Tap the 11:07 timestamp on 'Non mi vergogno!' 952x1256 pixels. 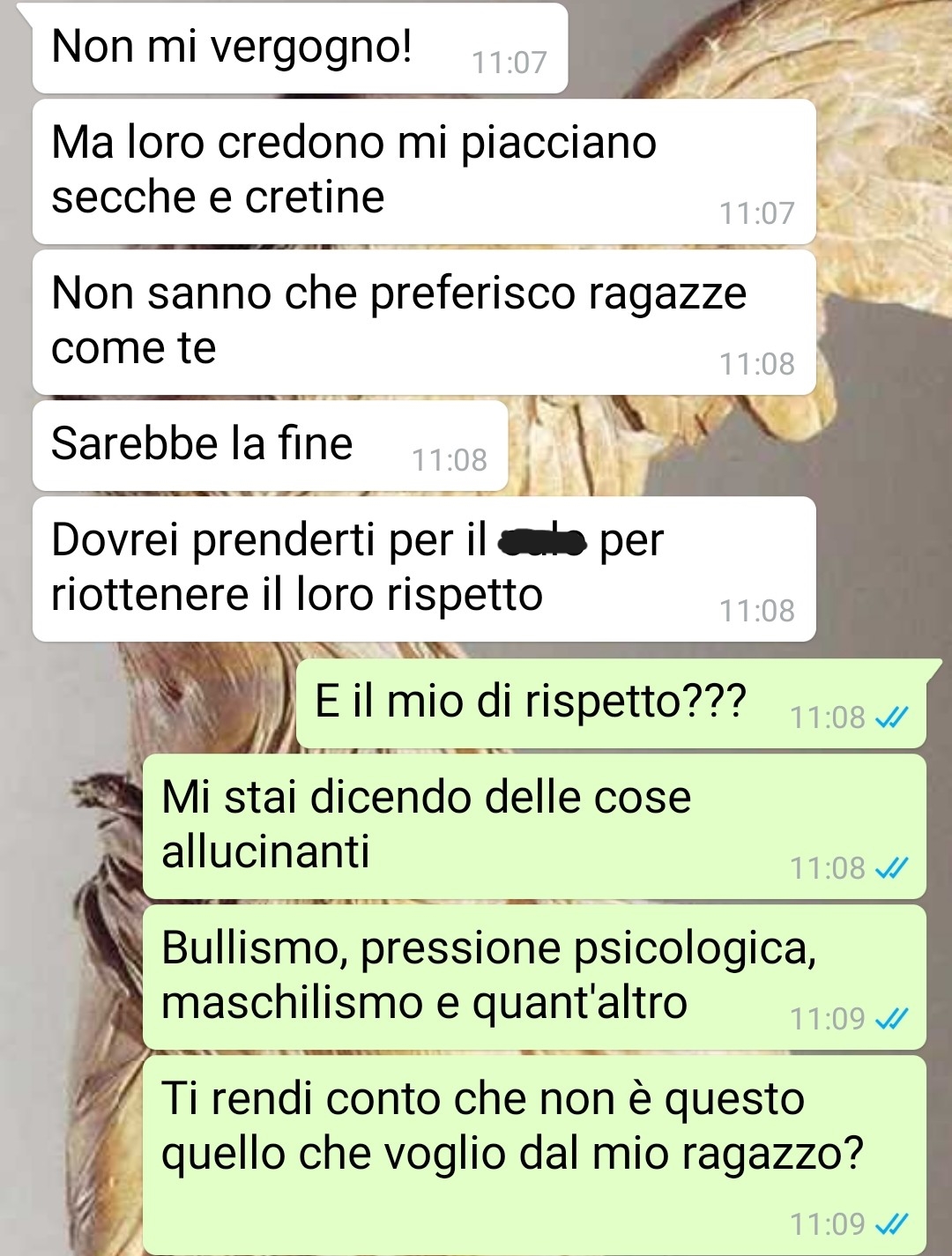coord(509,63)
